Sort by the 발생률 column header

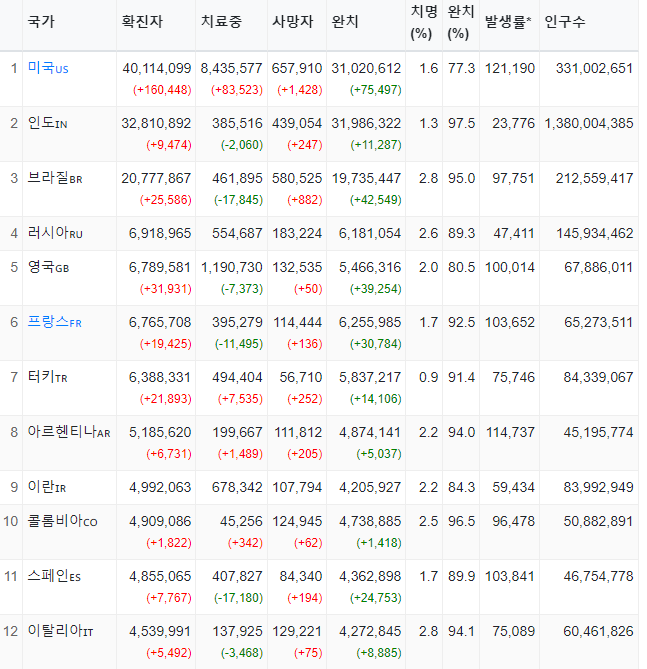[508, 21]
